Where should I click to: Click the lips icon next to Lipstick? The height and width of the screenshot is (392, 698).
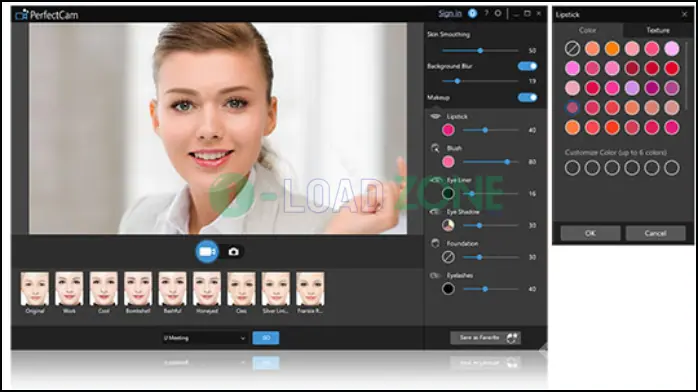coord(435,116)
